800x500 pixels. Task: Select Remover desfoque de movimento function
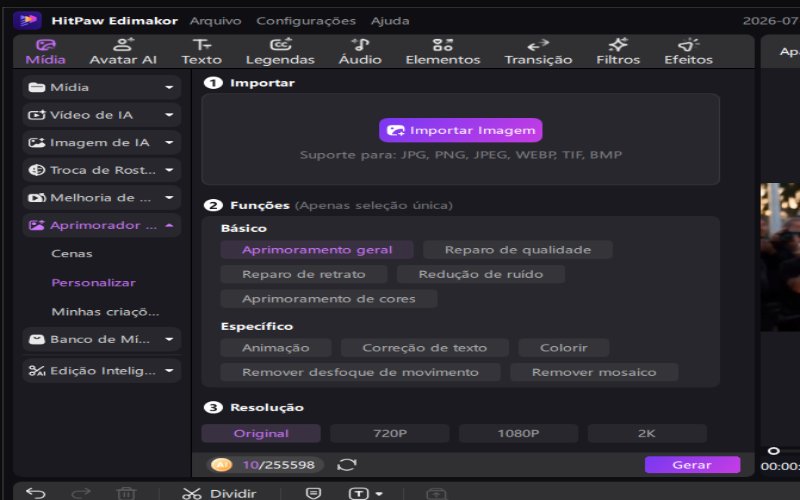360,372
